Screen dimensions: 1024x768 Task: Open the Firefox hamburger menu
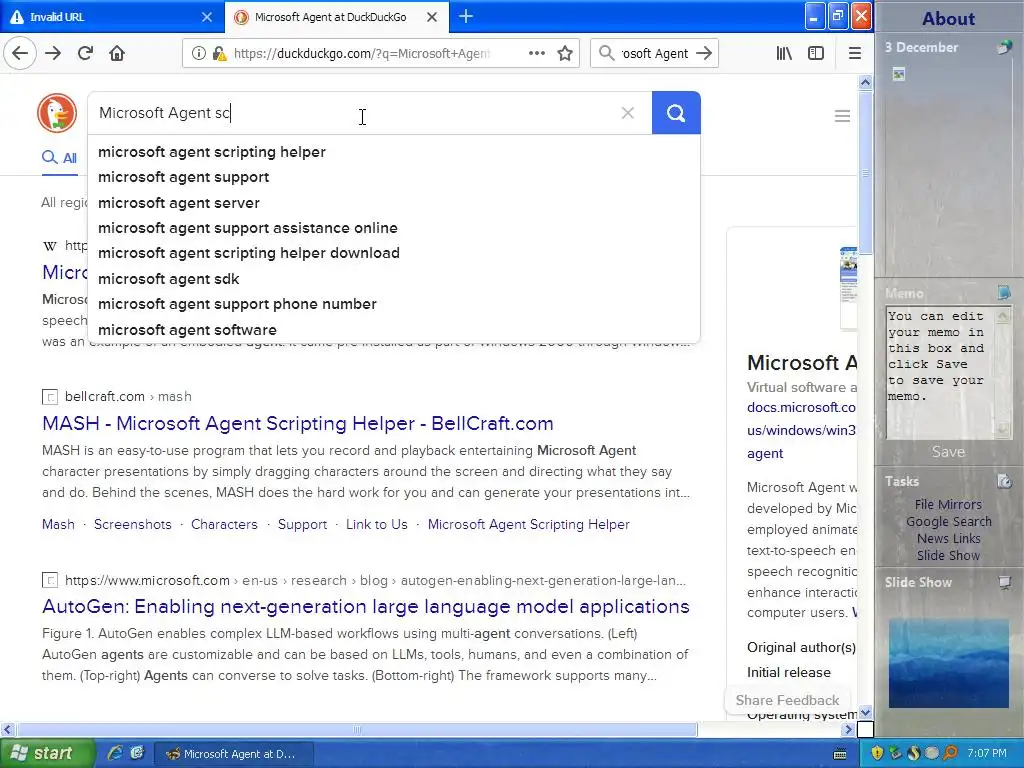point(854,53)
